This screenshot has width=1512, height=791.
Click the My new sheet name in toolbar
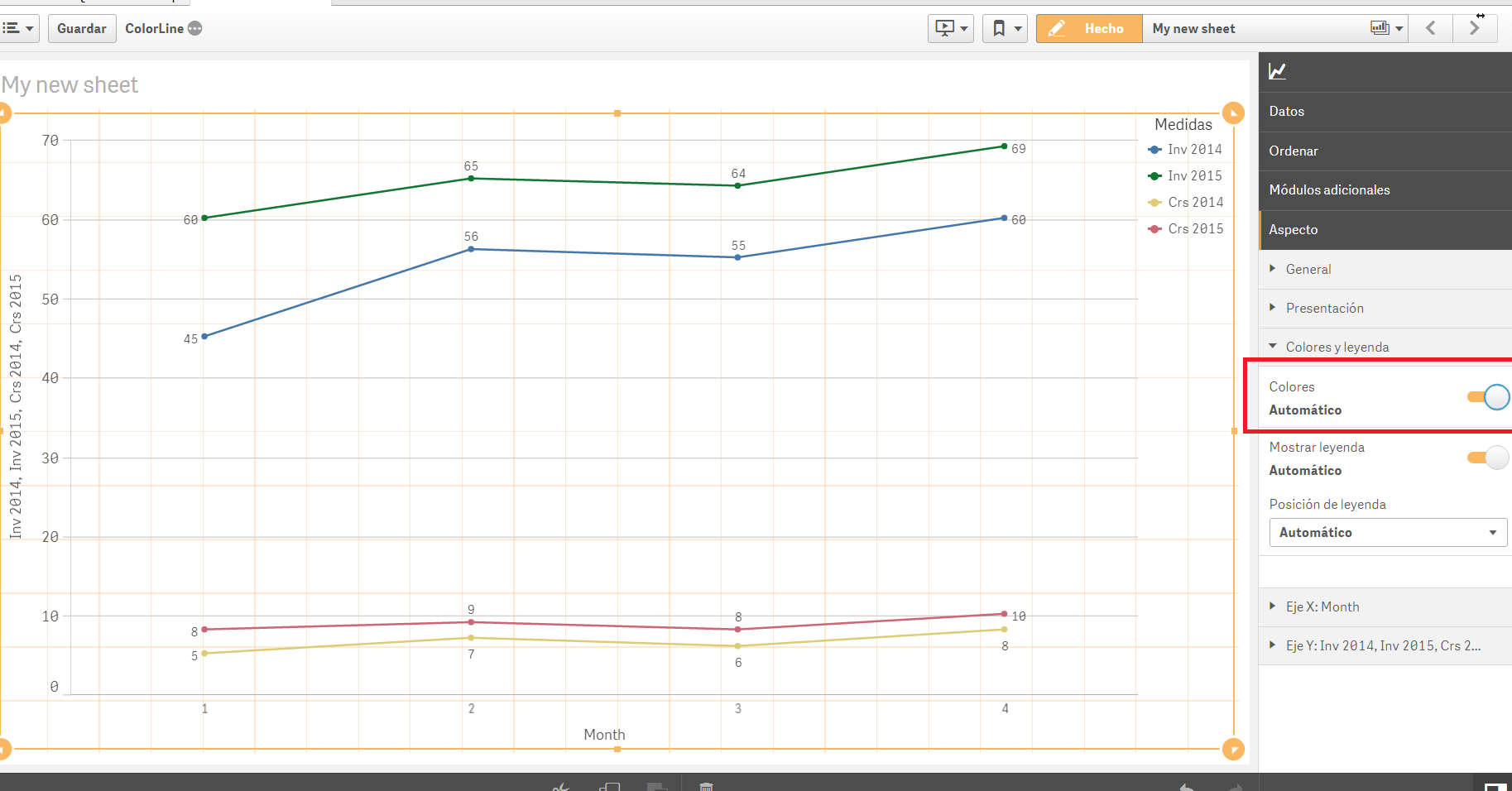(x=1193, y=28)
